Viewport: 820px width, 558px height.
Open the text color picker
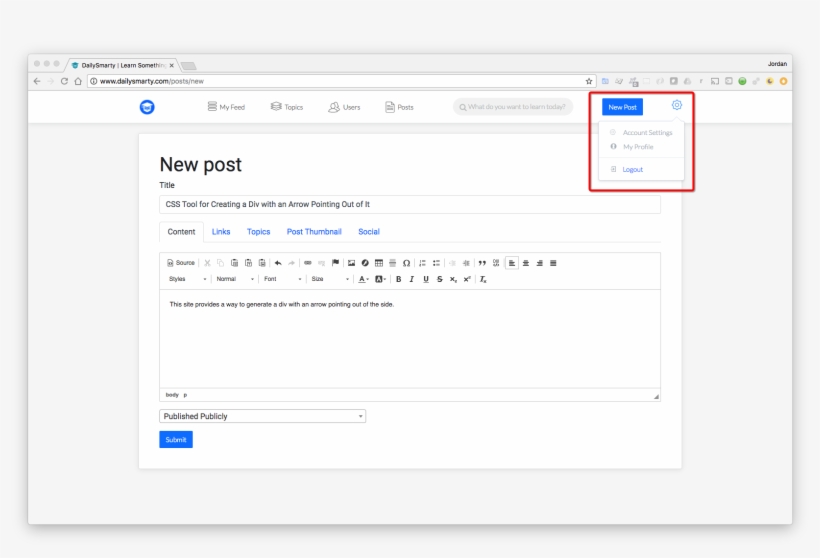pyautogui.click(x=364, y=279)
